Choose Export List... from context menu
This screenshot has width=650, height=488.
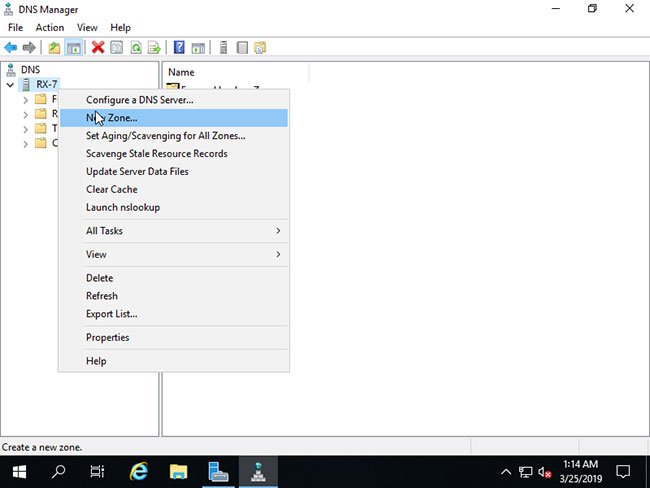tap(174, 314)
